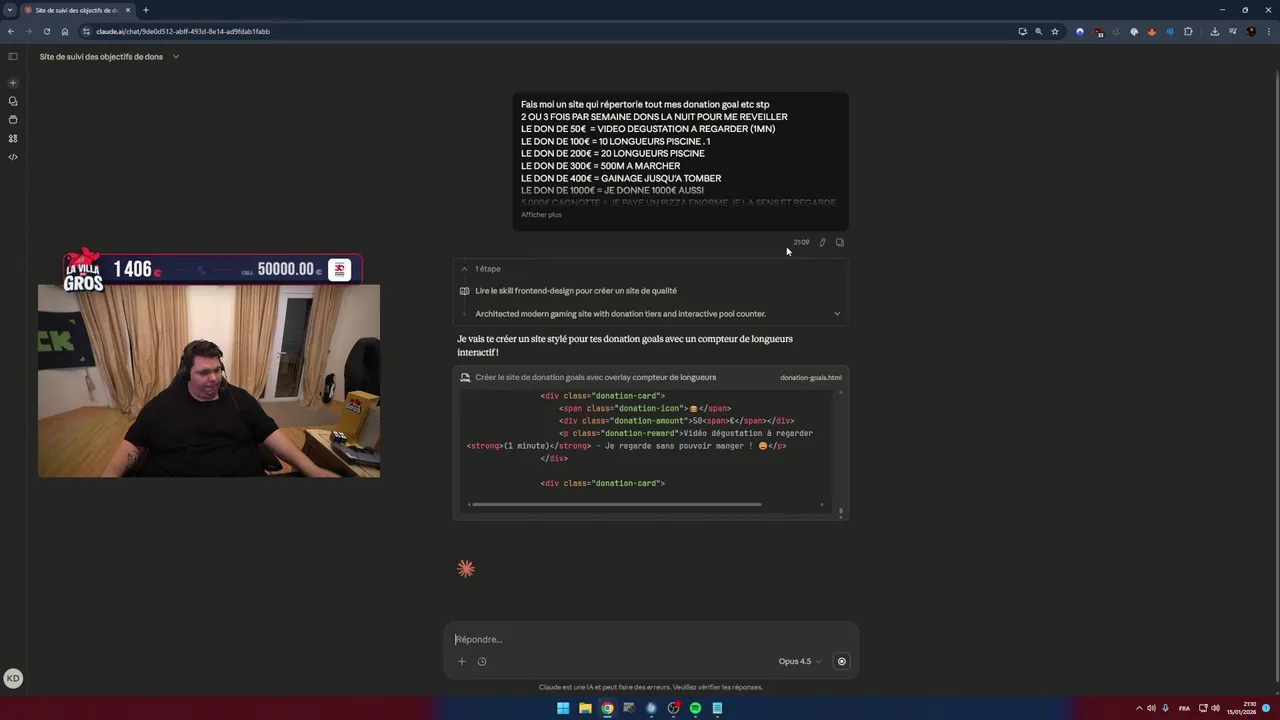Click the Créer le site de donation goals header

[595, 377]
